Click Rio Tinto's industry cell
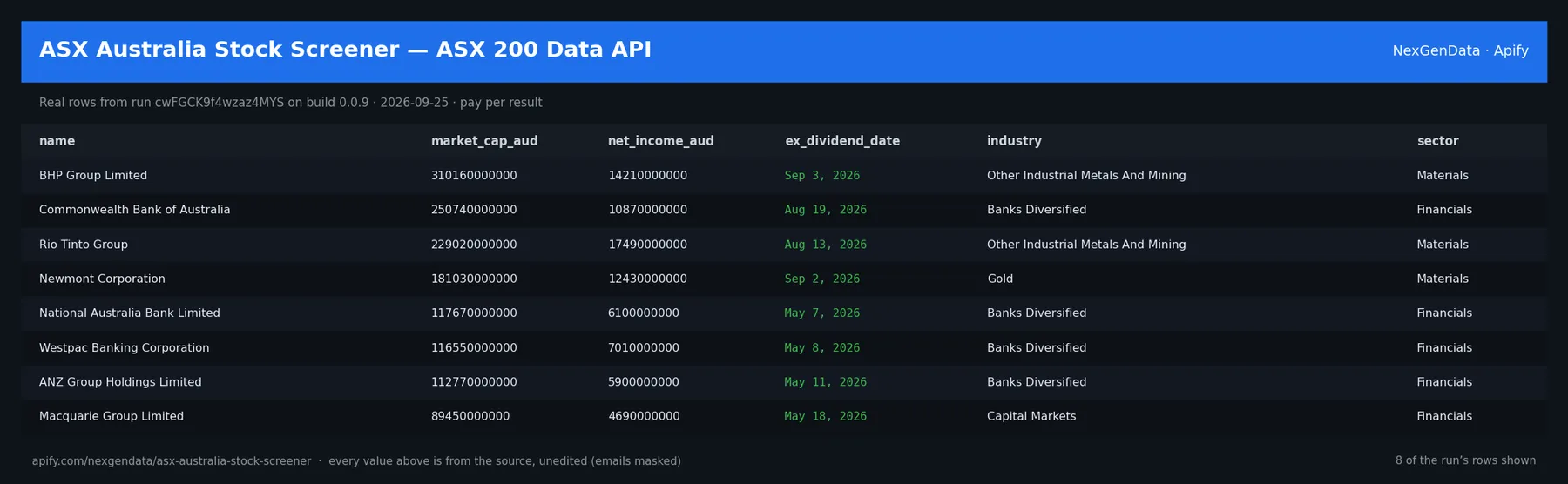Viewport: 1568px width, 484px height. tap(1086, 245)
